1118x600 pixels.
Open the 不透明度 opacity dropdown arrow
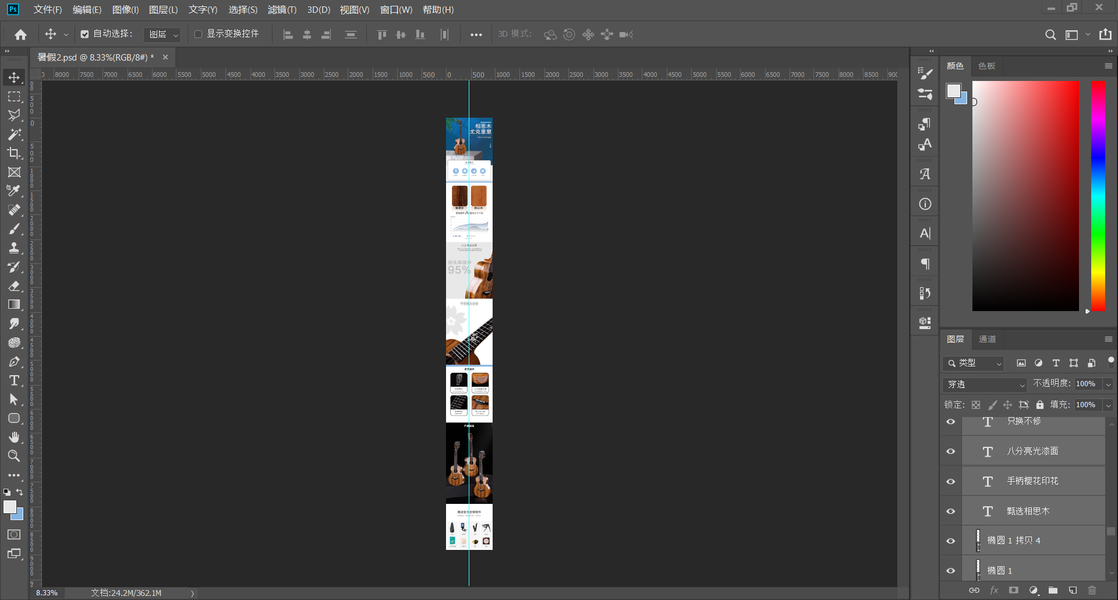click(1108, 384)
